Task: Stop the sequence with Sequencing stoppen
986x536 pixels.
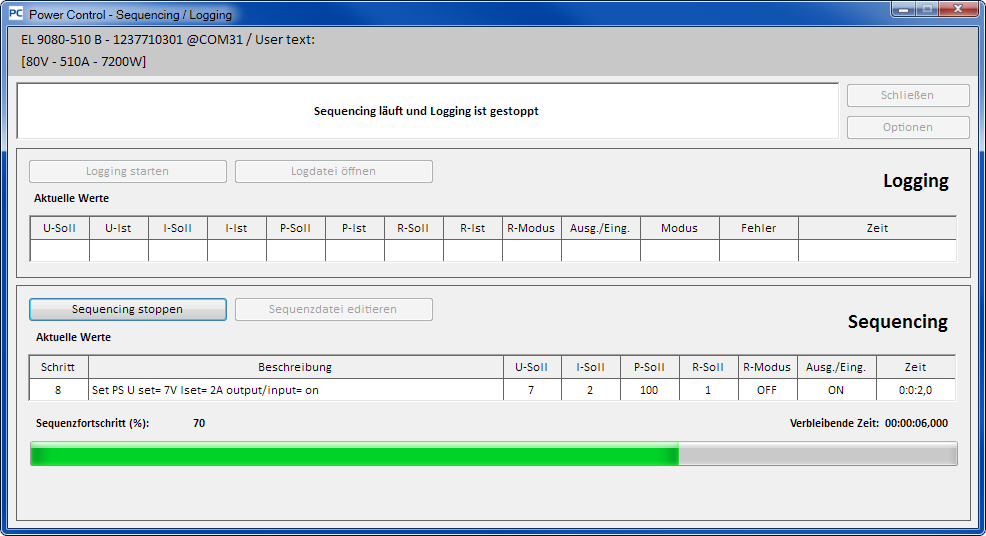Action: [128, 309]
